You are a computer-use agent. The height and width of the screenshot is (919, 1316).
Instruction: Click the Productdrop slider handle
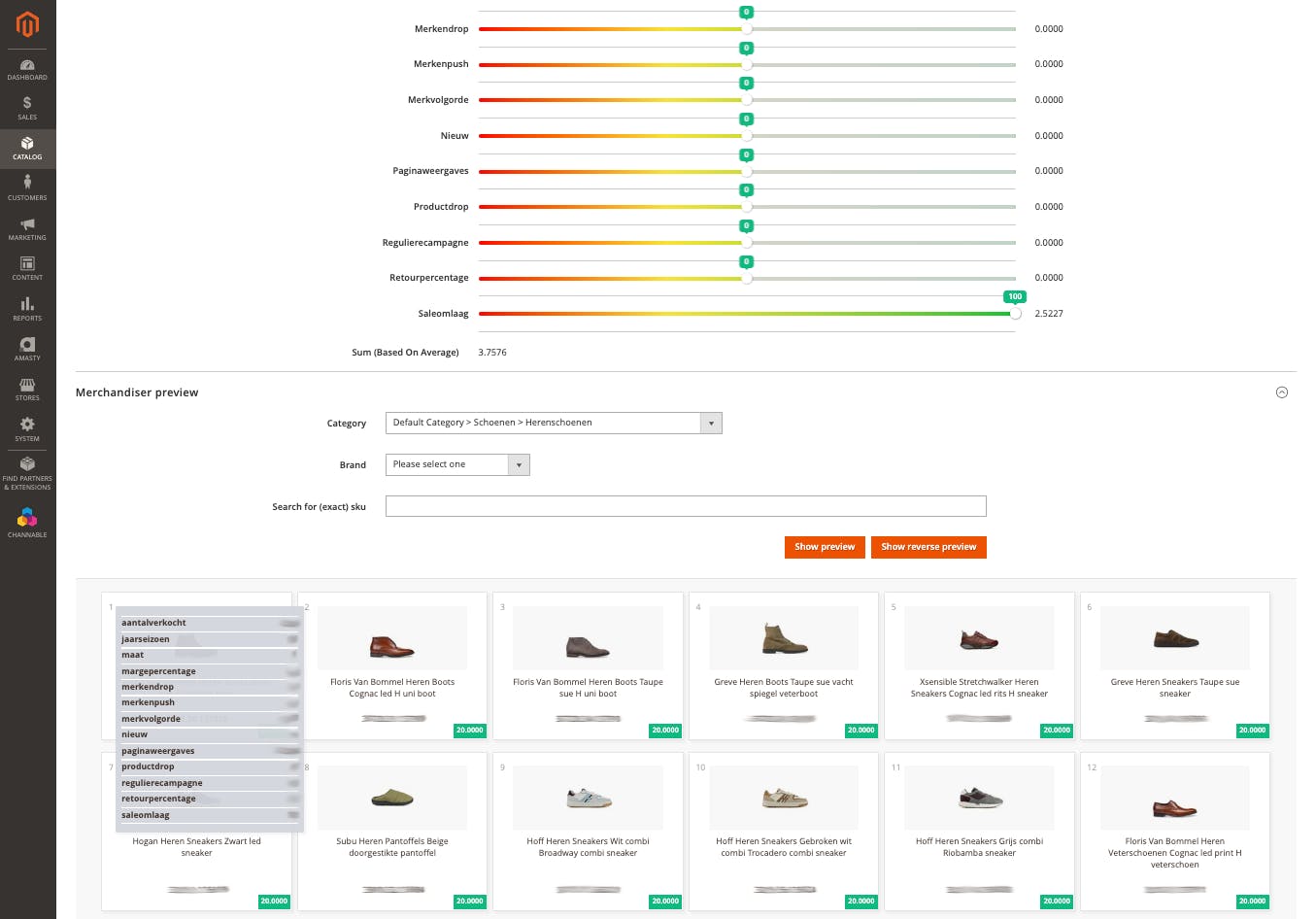747,207
